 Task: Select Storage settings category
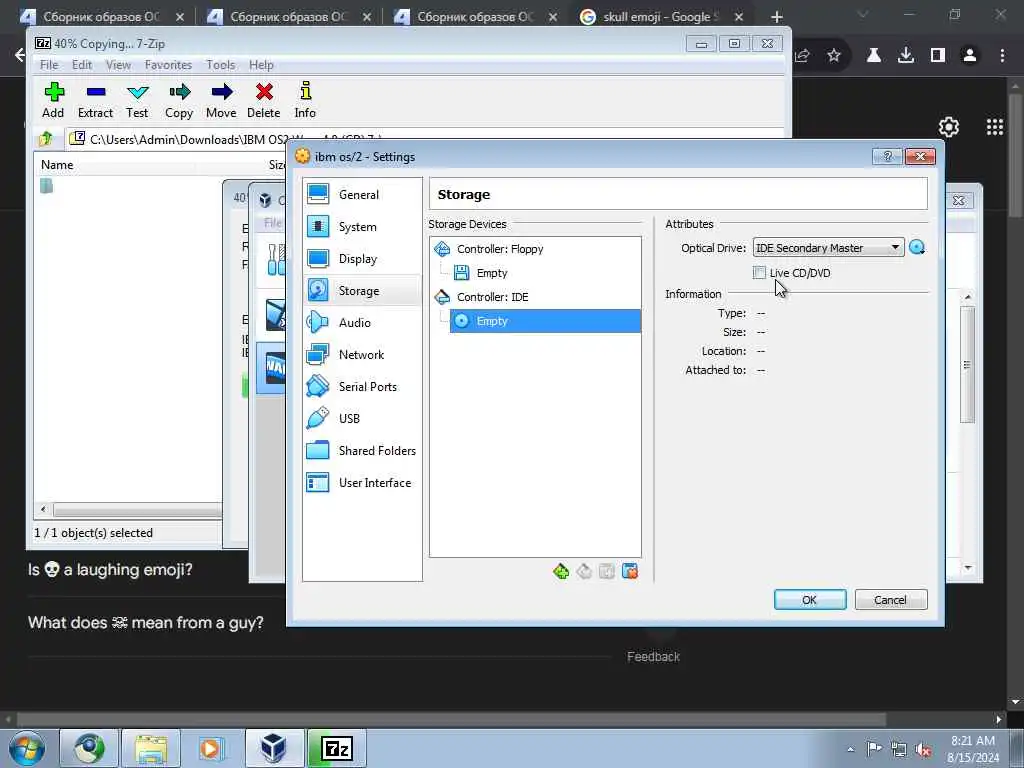tap(362, 291)
